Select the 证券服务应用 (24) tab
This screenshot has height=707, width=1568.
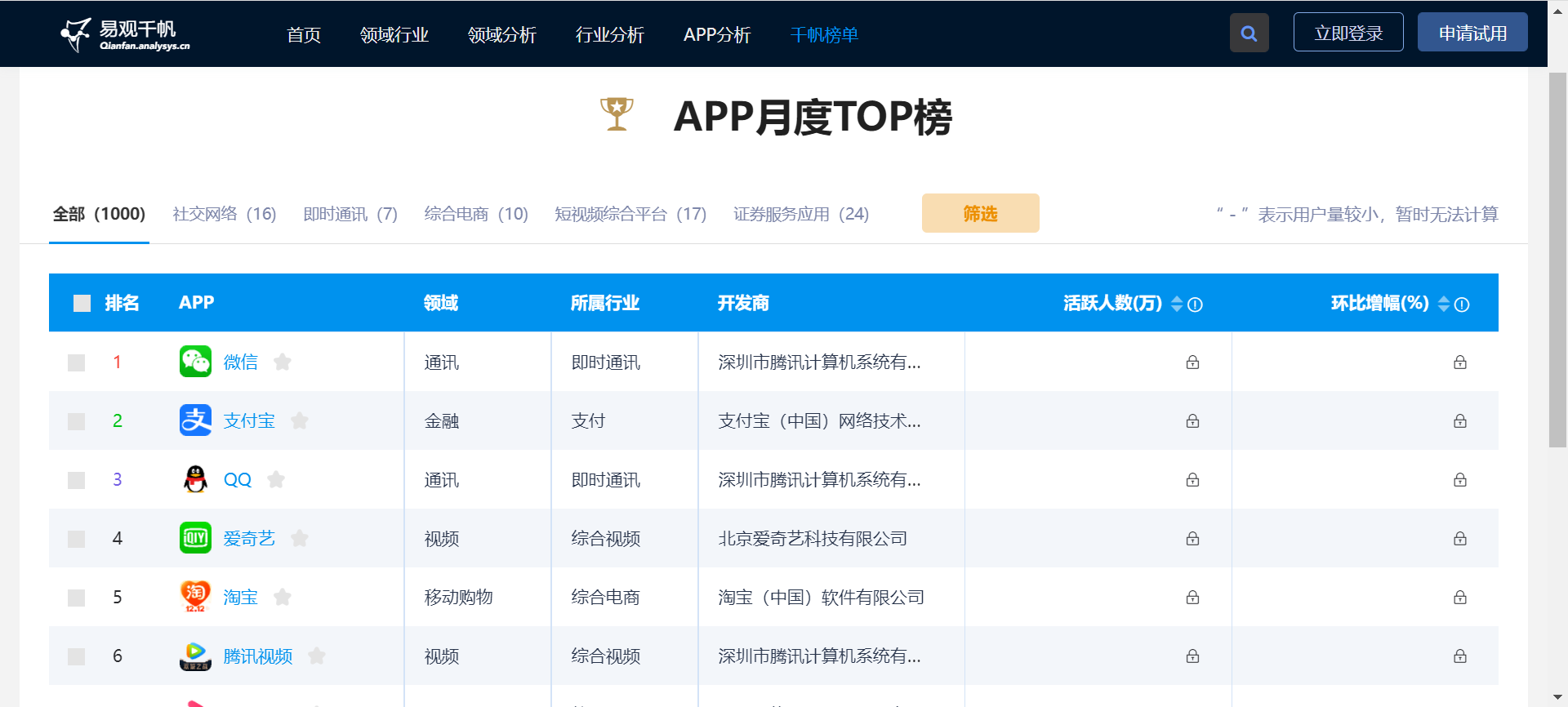[x=801, y=214]
